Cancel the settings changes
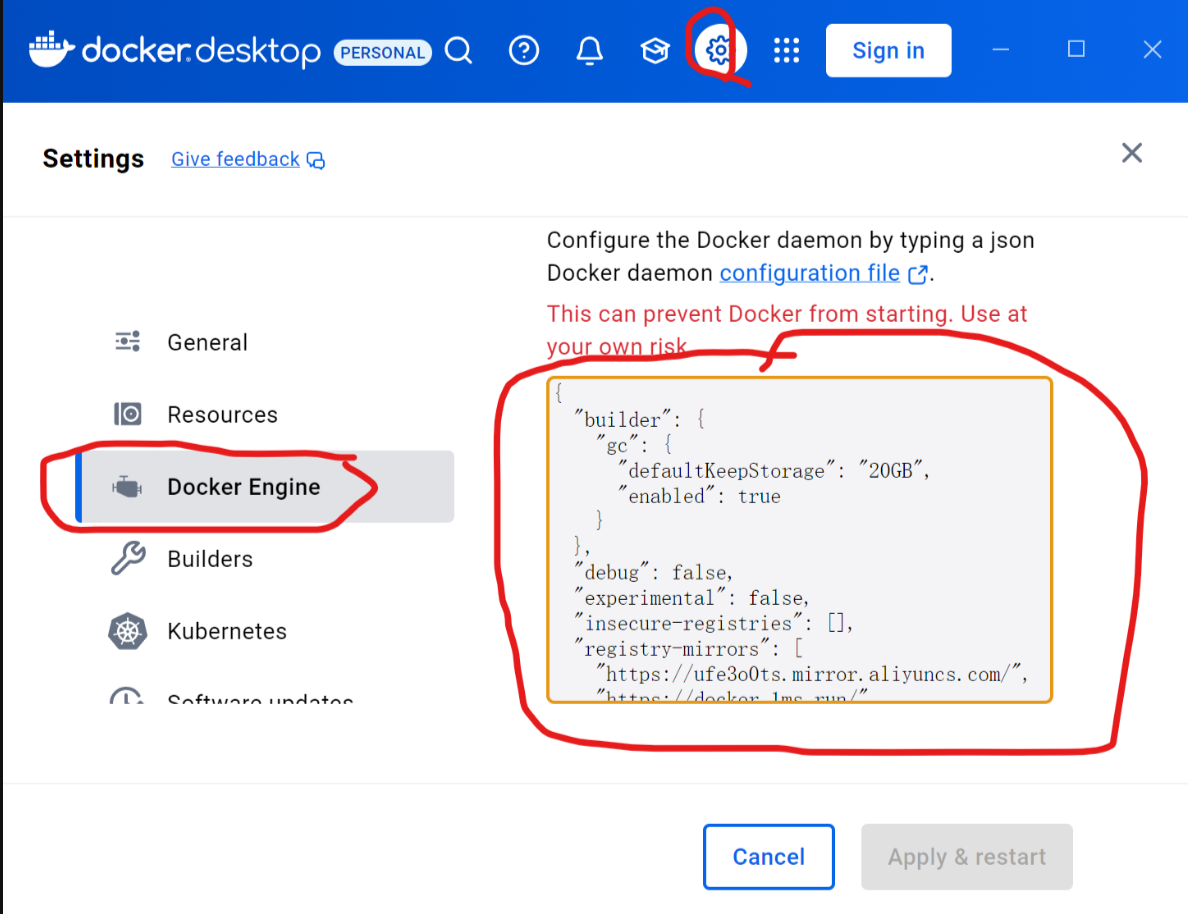The image size is (1188, 914). 768,856
